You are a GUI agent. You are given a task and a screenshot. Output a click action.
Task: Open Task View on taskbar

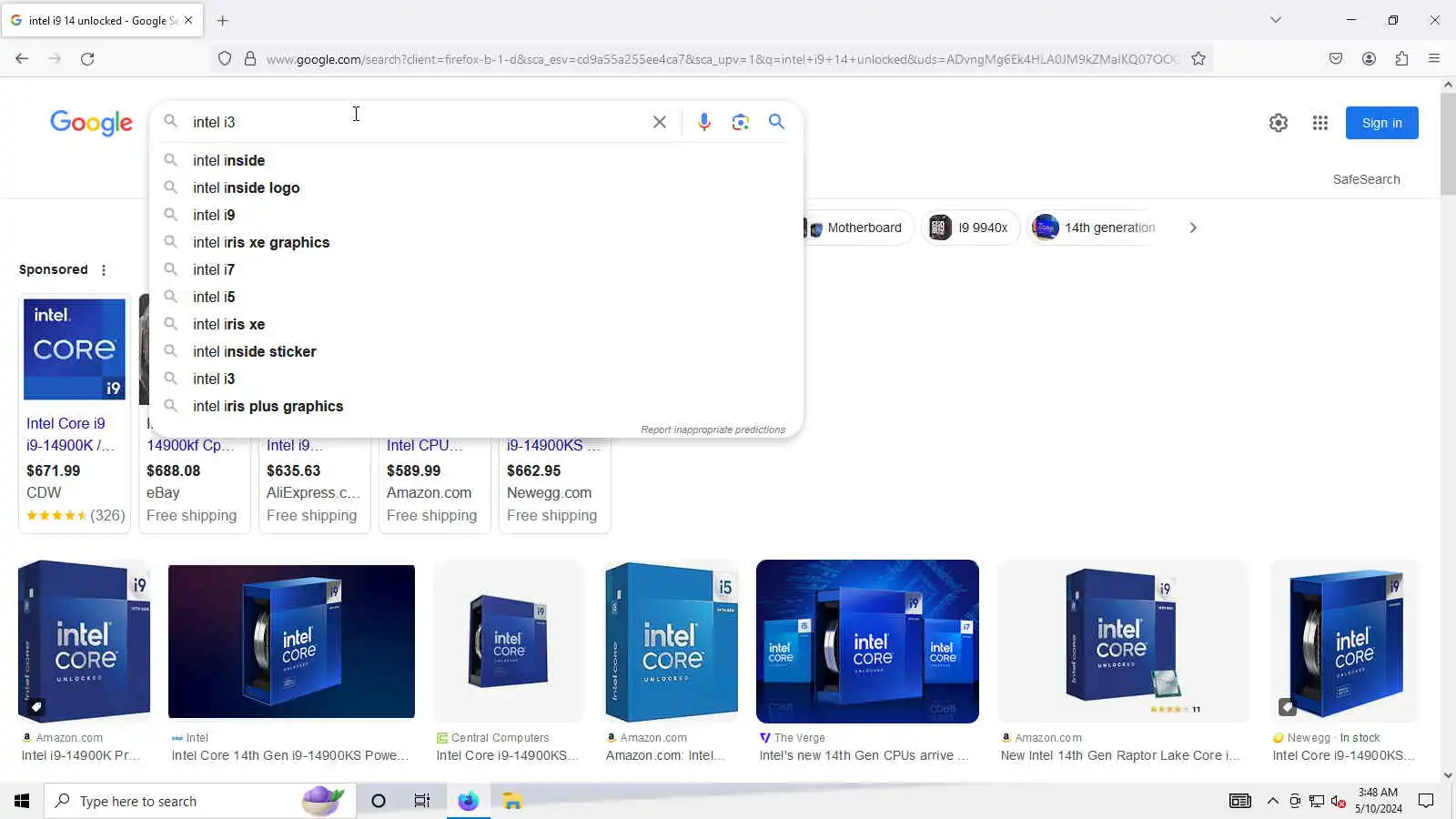pos(422,801)
